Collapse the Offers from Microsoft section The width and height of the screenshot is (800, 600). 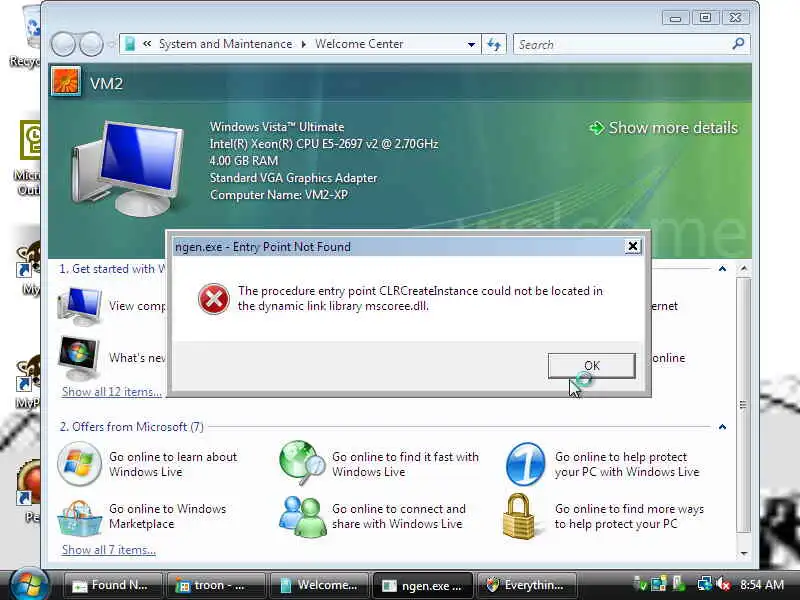tap(722, 427)
